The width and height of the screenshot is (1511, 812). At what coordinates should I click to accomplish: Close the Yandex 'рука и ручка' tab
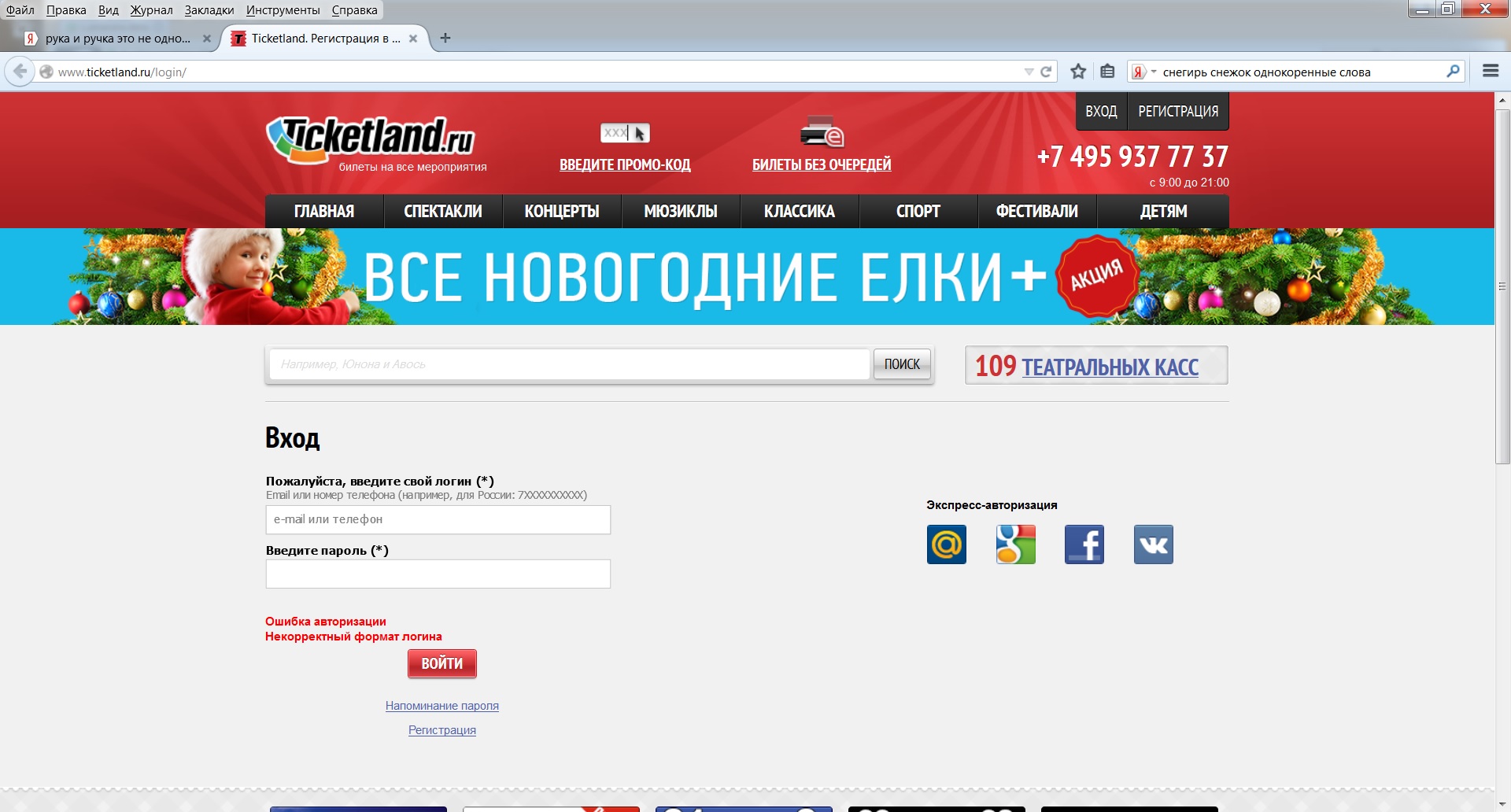(207, 38)
